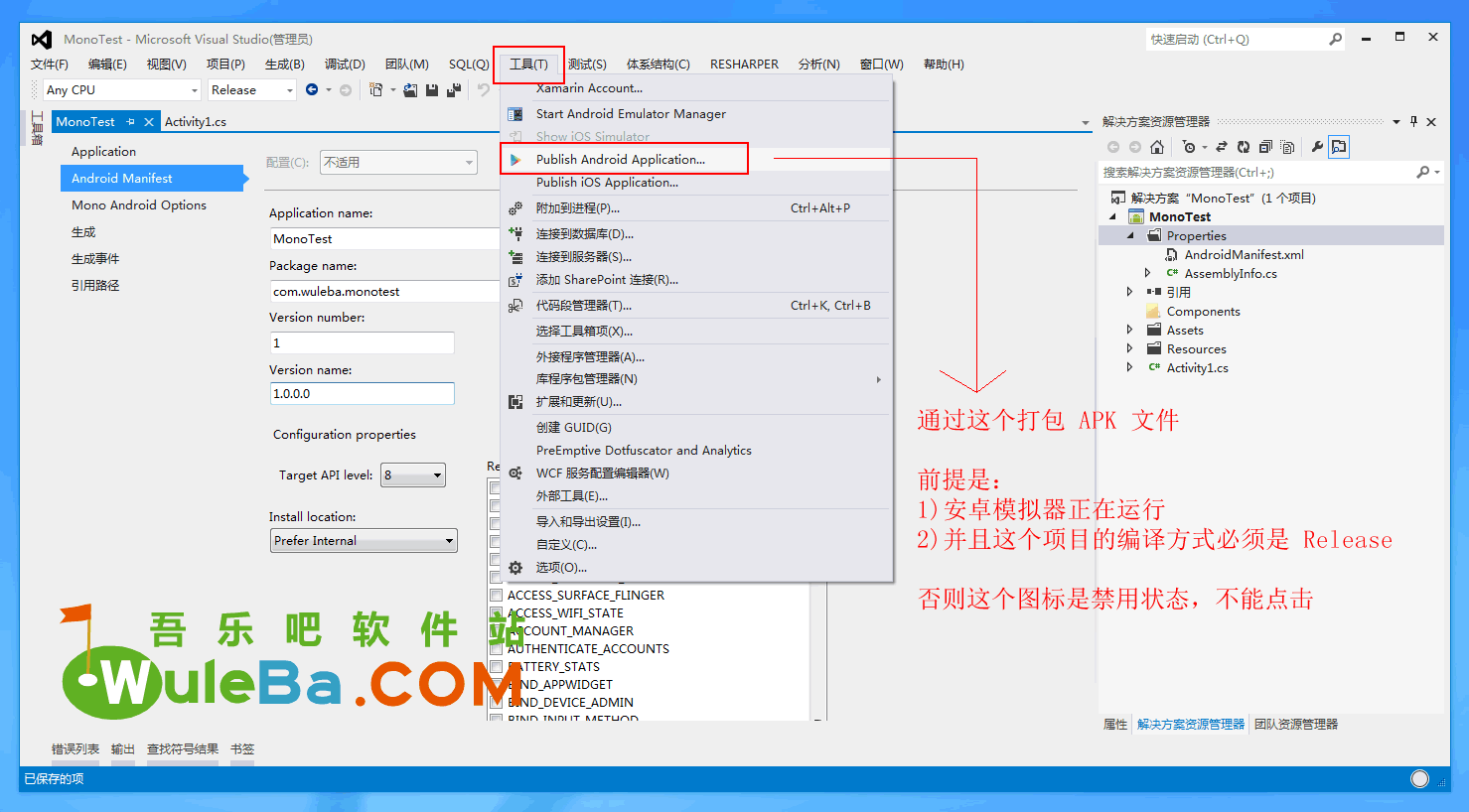Collapse the MonoTest project node
This screenshot has height=812, width=1469.
[1112, 216]
